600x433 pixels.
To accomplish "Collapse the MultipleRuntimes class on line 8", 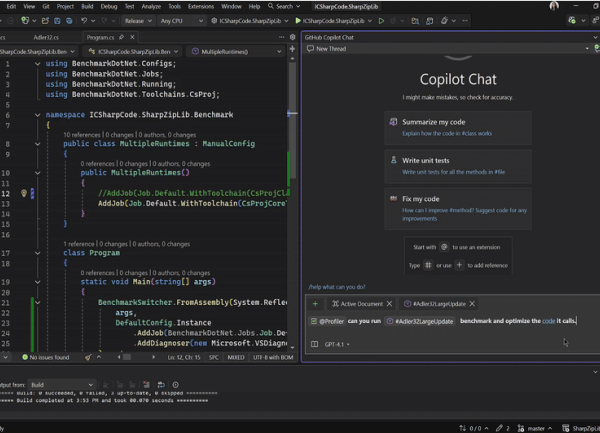I will coord(38,144).
